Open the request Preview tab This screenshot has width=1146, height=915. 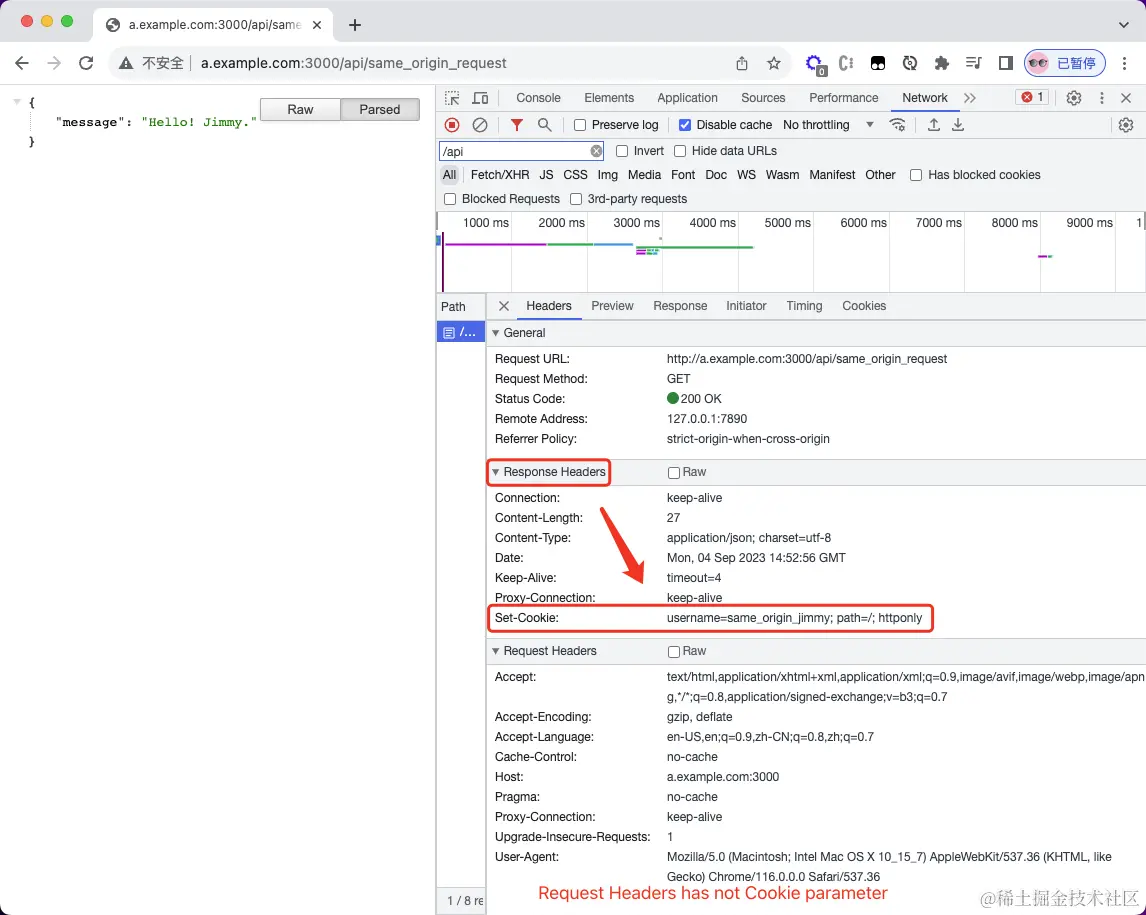(612, 306)
